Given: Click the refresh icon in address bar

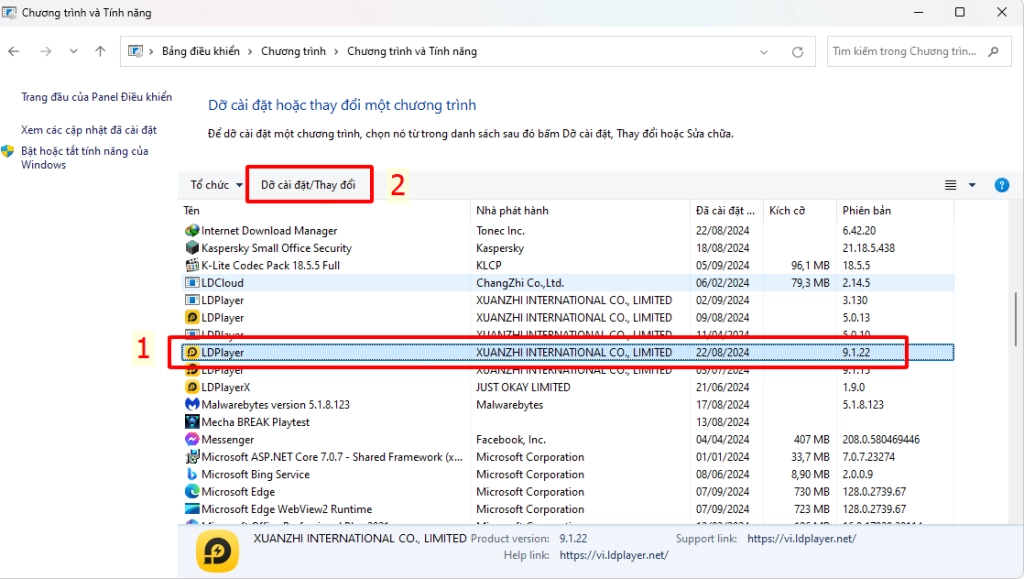Looking at the screenshot, I should pyautogui.click(x=797, y=51).
